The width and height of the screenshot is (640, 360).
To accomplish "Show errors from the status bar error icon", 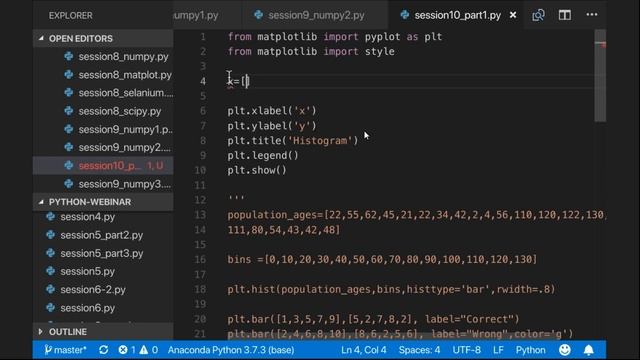I will (127, 350).
